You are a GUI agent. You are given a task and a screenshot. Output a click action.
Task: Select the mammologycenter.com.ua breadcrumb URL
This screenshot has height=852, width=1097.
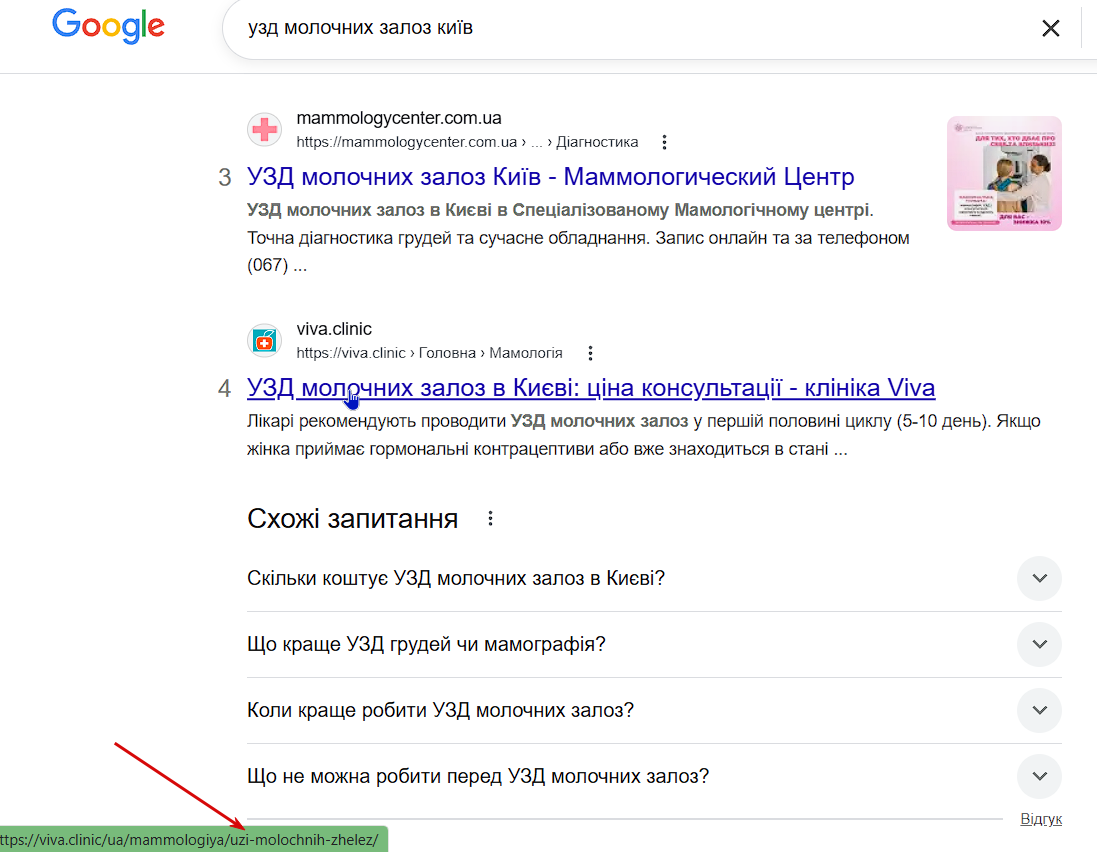[467, 142]
